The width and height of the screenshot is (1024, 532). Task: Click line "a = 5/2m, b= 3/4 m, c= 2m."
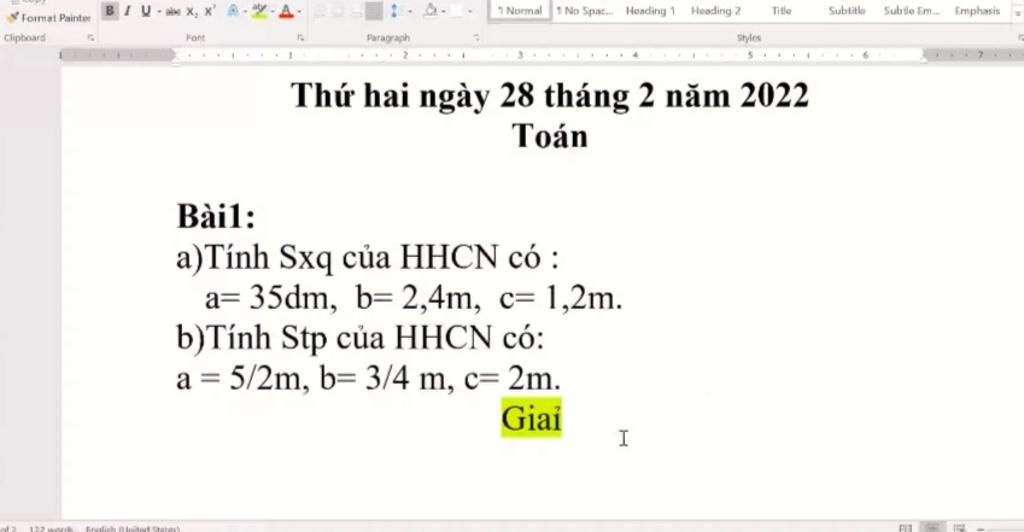[x=368, y=378]
